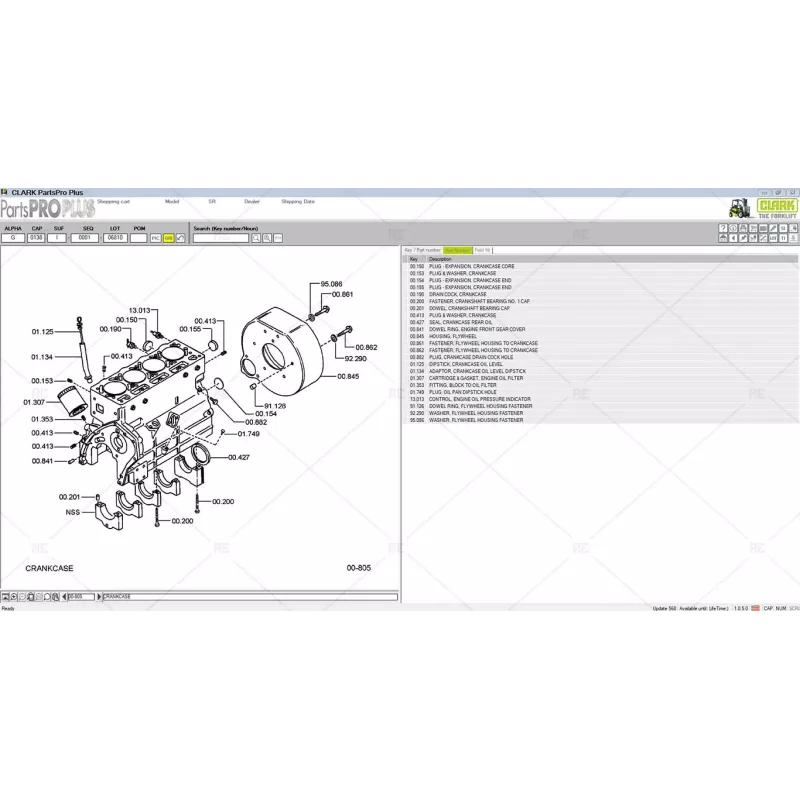Click the Search key number text box
The image size is (800, 800).
click(x=220, y=238)
